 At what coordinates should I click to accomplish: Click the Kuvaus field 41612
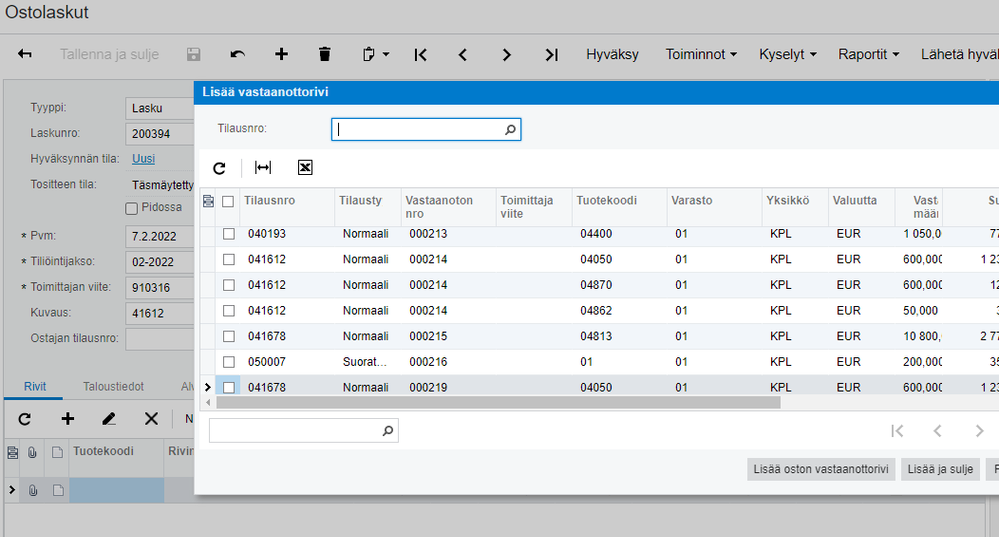[159, 313]
